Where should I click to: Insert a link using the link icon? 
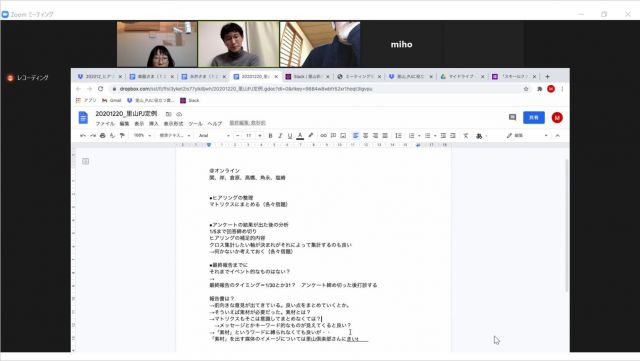point(323,136)
